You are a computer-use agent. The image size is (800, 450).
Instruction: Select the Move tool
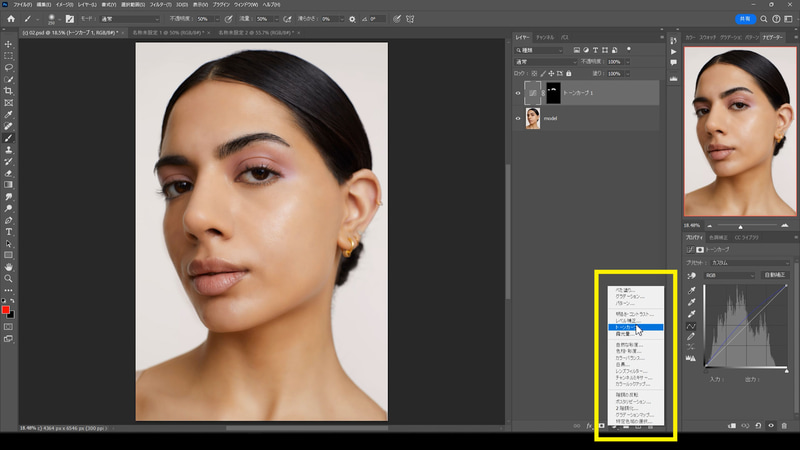(x=9, y=44)
